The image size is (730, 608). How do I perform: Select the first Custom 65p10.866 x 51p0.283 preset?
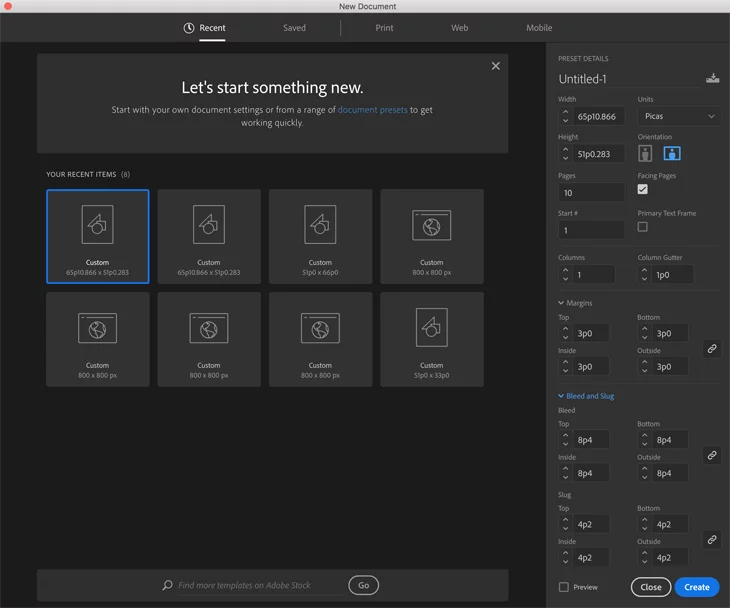coord(98,236)
